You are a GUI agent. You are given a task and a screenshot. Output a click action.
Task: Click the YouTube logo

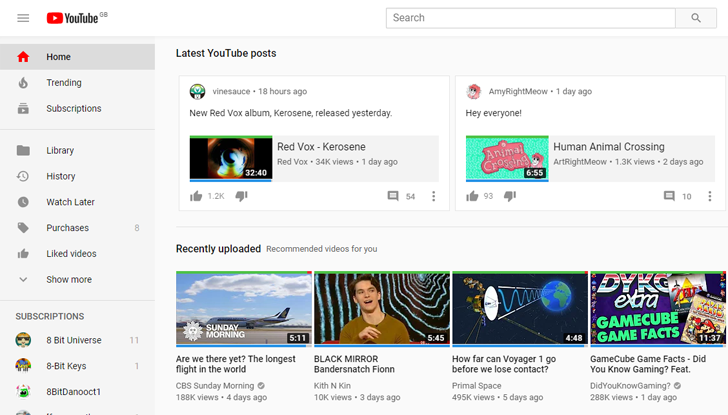[x=72, y=18]
